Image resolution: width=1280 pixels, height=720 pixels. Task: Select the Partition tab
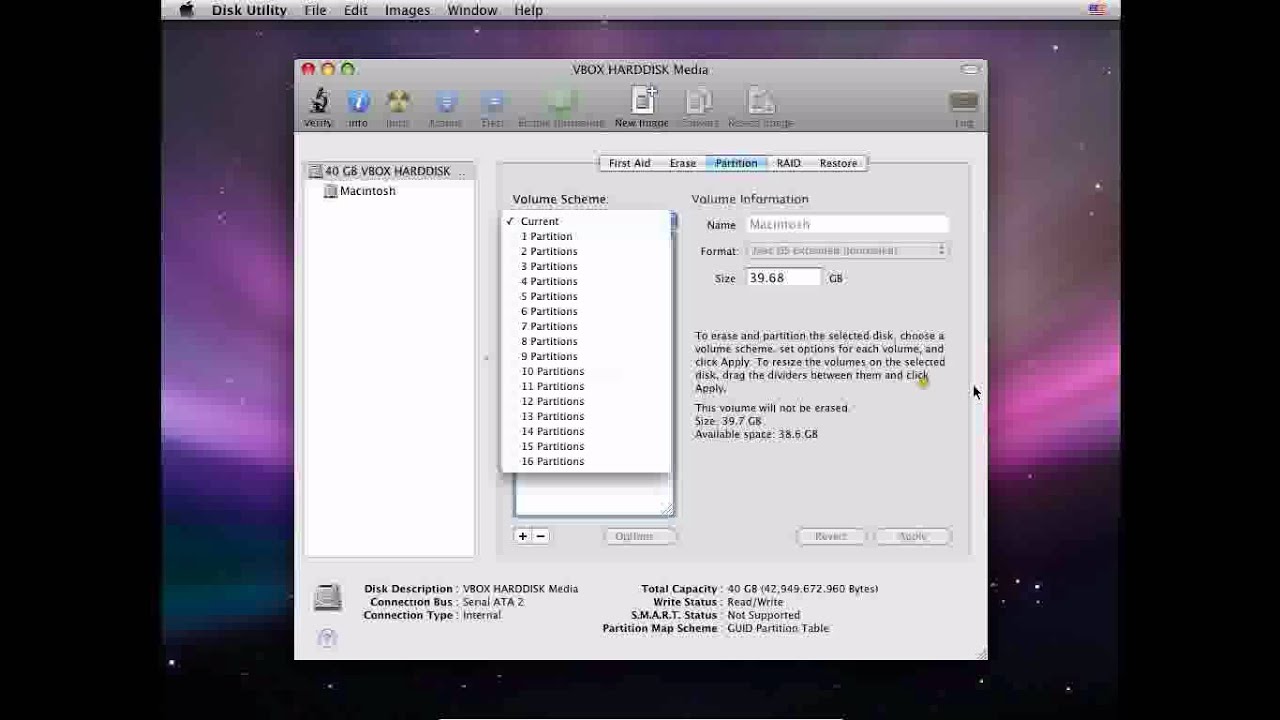point(736,163)
